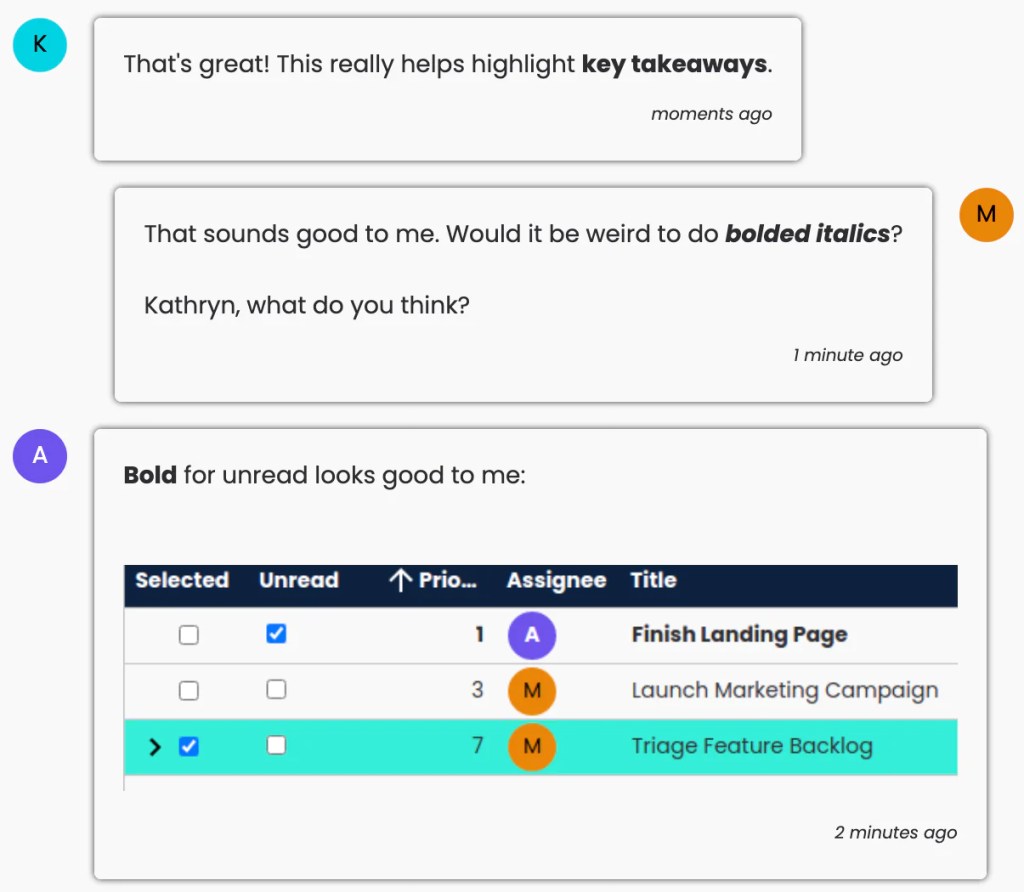Click the Selected column header
This screenshot has width=1024, height=892.
(182, 581)
